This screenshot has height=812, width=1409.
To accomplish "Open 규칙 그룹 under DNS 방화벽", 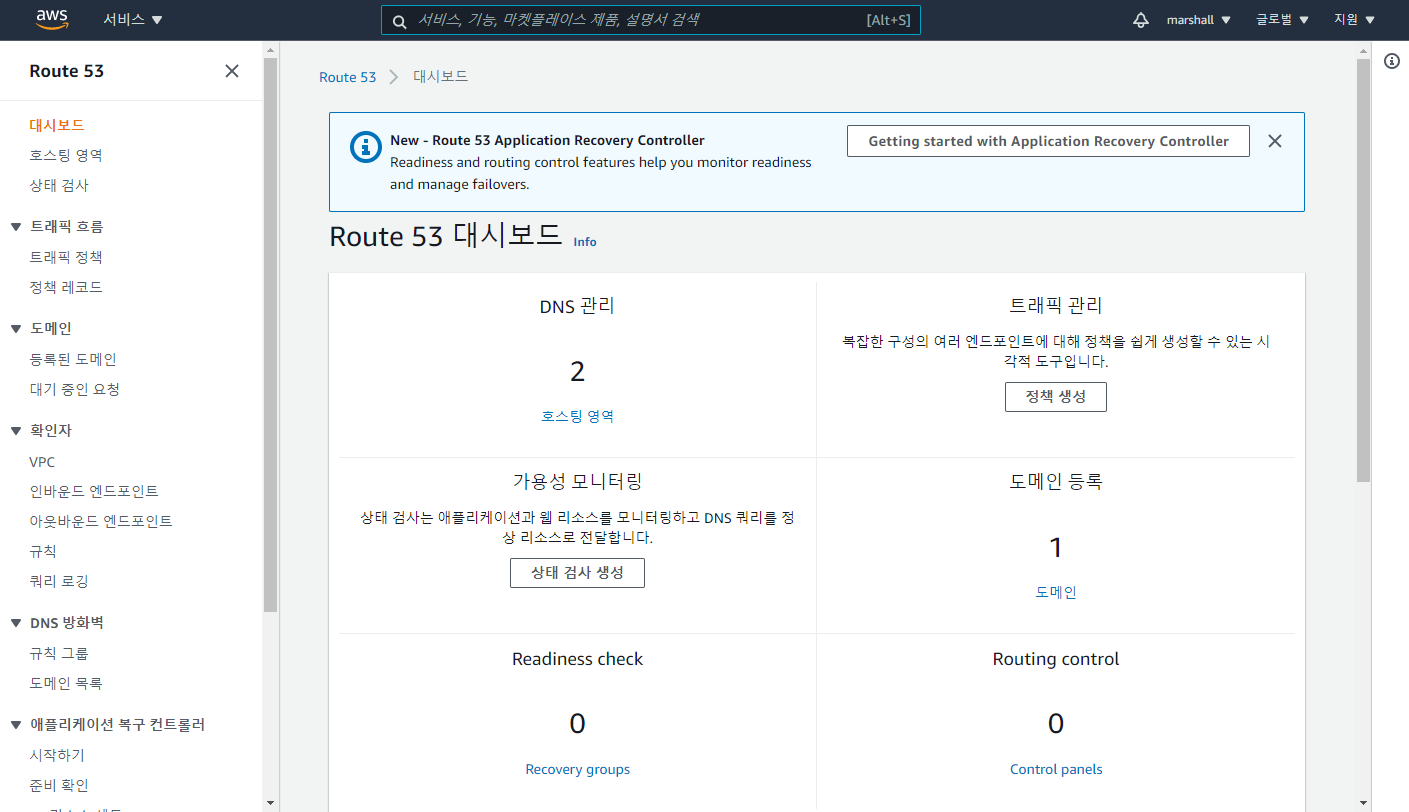I will 59,653.
